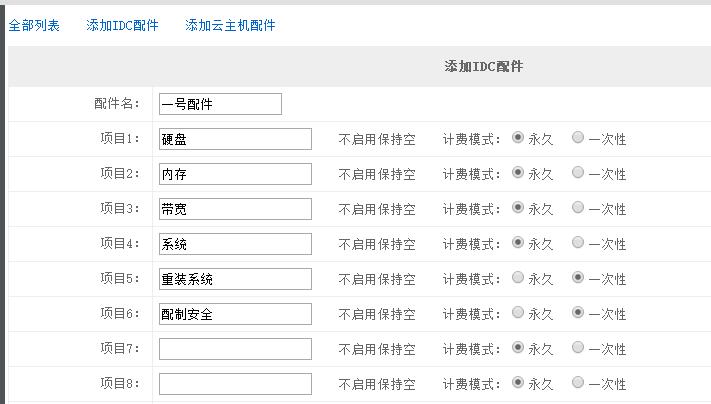711x404 pixels.
Task: Select 一次性 billing for 项目2
Action: click(578, 173)
